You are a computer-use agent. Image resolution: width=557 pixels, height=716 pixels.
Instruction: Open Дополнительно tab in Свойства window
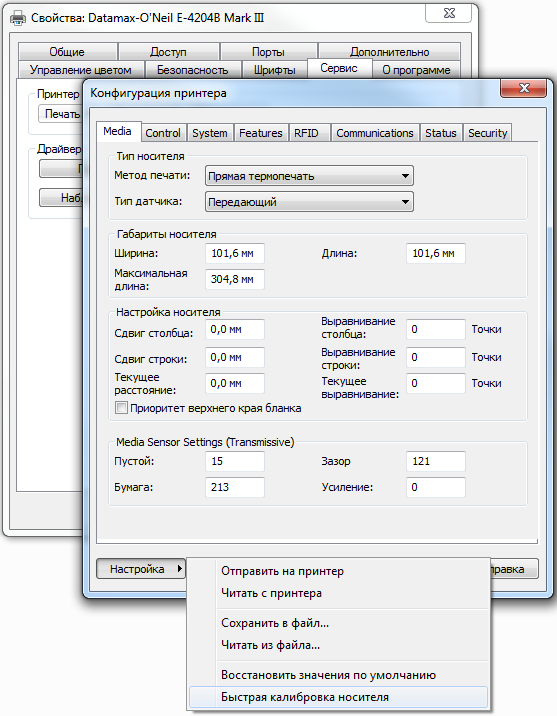[x=389, y=52]
